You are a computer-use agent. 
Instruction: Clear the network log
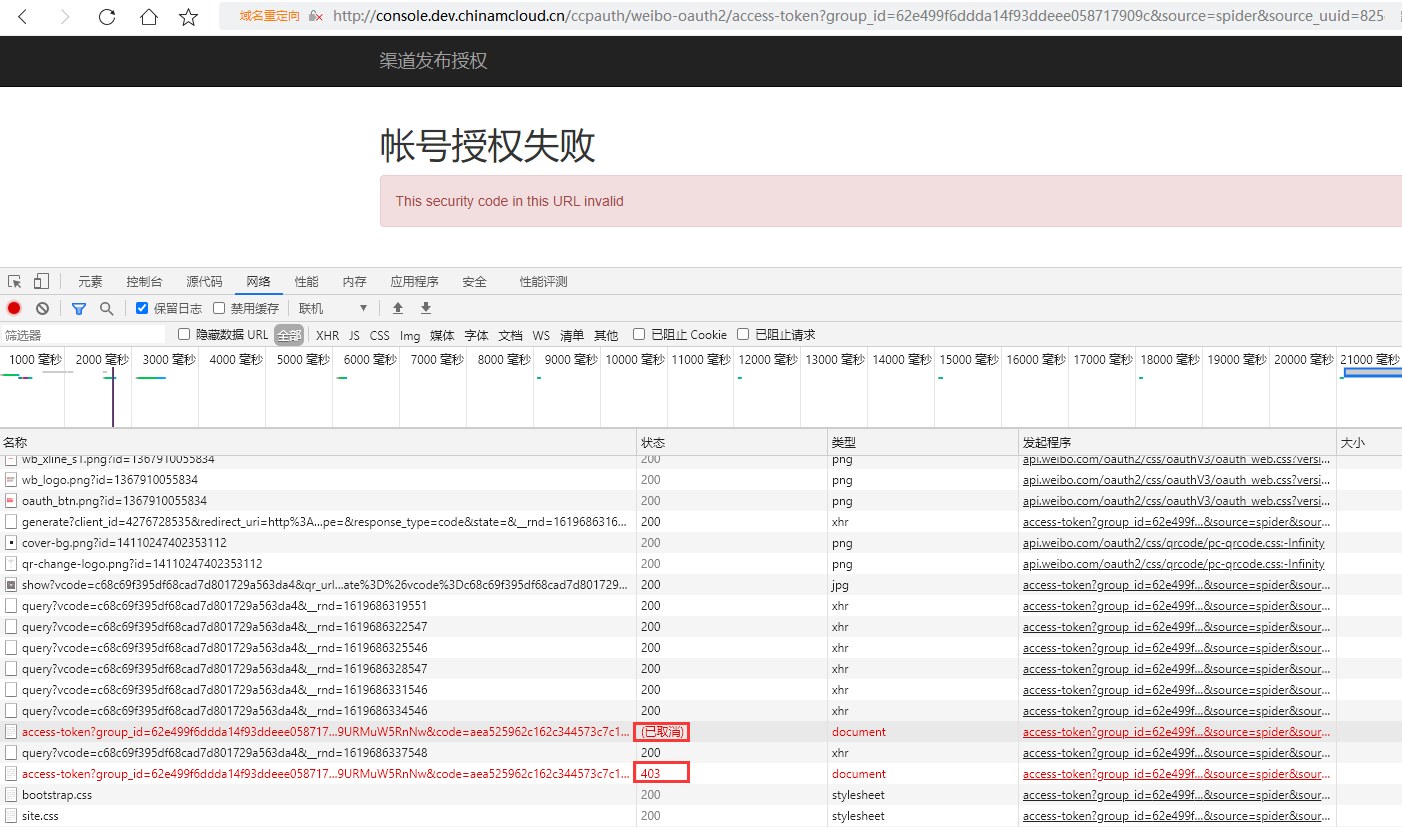[x=42, y=309]
